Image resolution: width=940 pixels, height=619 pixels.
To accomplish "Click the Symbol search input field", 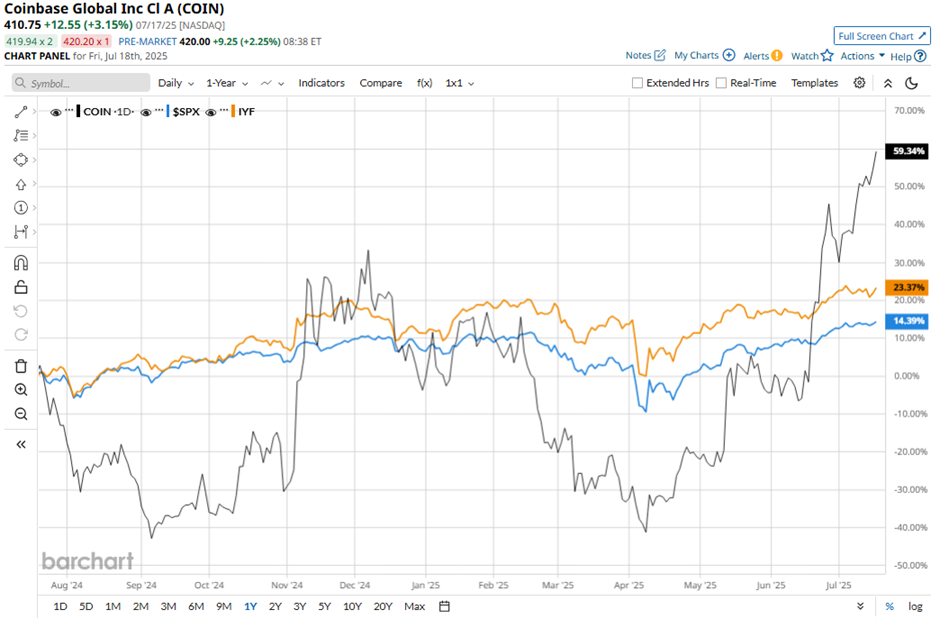I will (81, 83).
